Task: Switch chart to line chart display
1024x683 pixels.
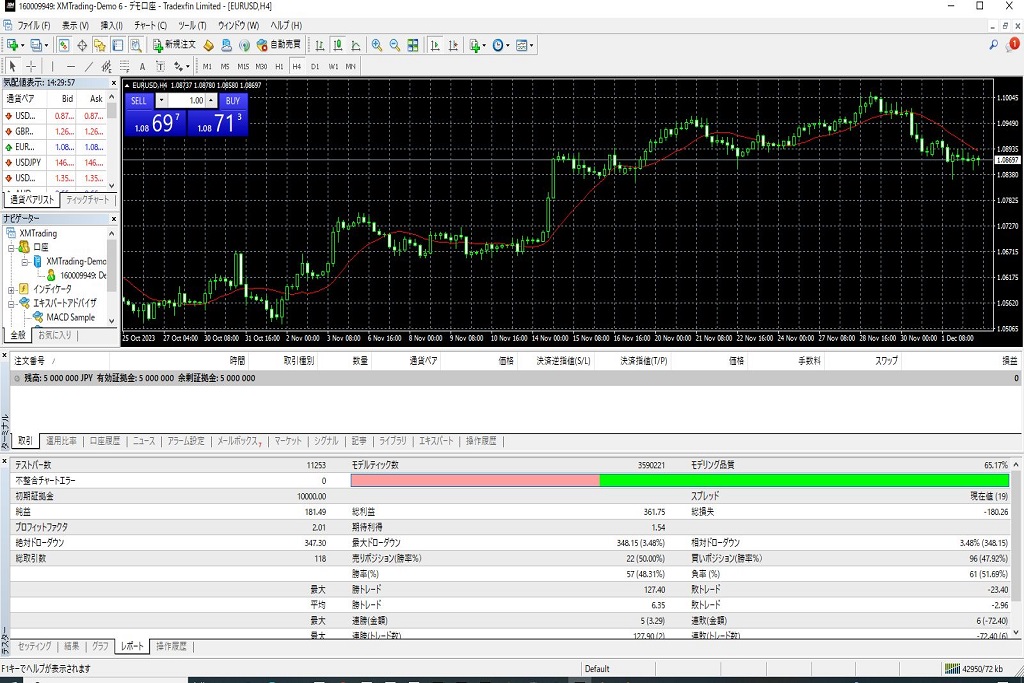Action: pyautogui.click(x=356, y=45)
